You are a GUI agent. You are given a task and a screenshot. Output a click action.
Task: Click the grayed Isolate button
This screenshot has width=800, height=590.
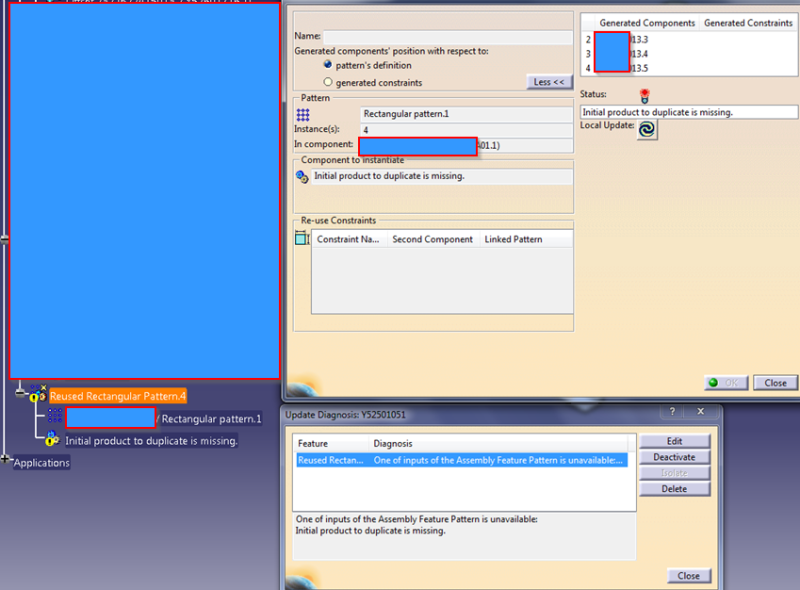pos(674,473)
